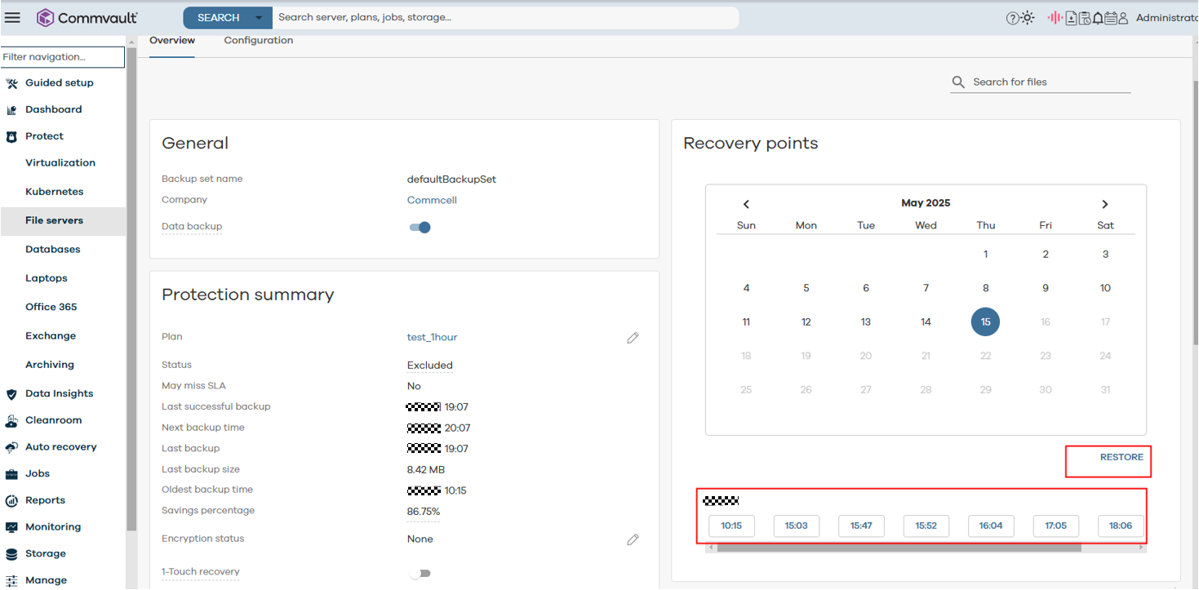Image resolution: width=1199 pixels, height=590 pixels.
Task: Enable the 1-Touch recovery toggle
Action: click(420, 573)
